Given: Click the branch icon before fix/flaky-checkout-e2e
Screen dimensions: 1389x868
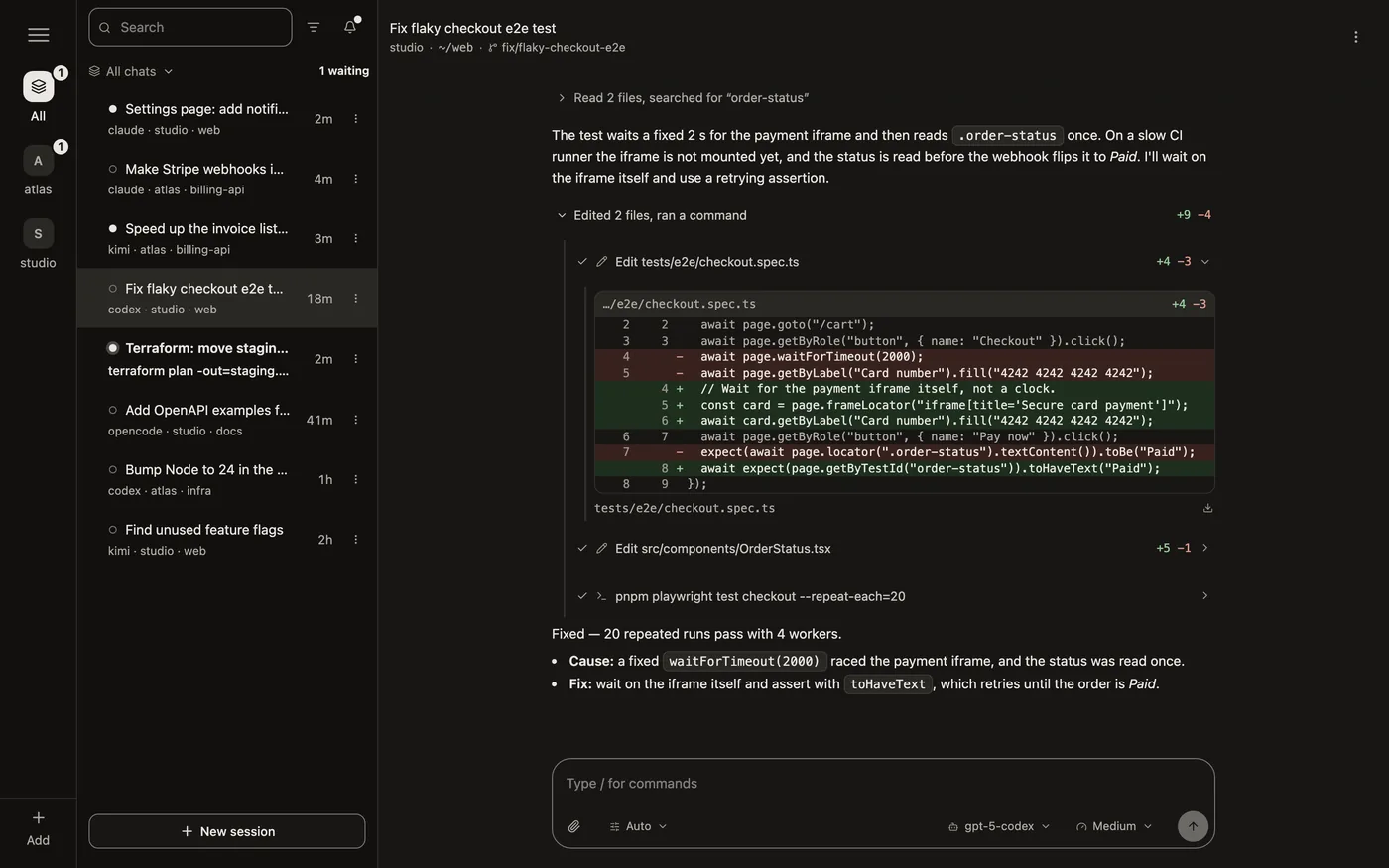Looking at the screenshot, I should (x=493, y=48).
